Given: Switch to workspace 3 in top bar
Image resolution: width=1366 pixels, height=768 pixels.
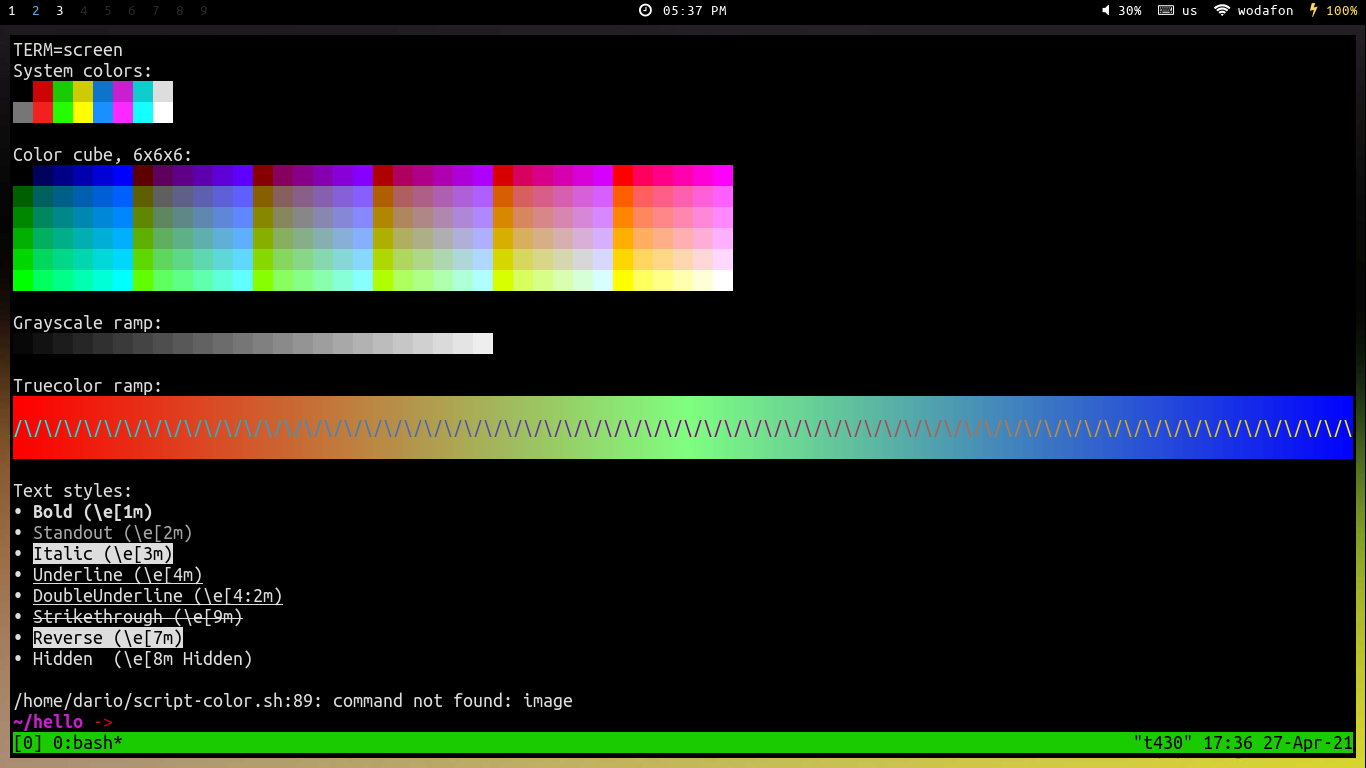Looking at the screenshot, I should (60, 10).
